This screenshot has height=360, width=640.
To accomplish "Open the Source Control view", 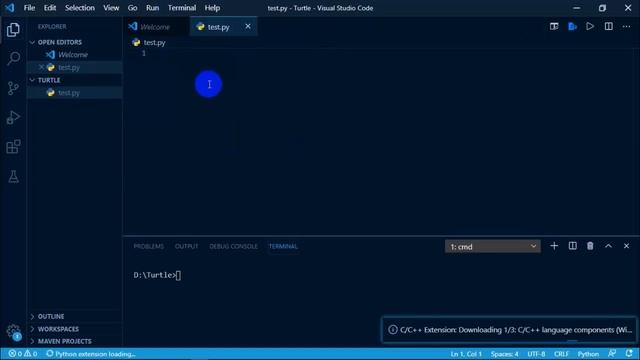I will pyautogui.click(x=13, y=88).
